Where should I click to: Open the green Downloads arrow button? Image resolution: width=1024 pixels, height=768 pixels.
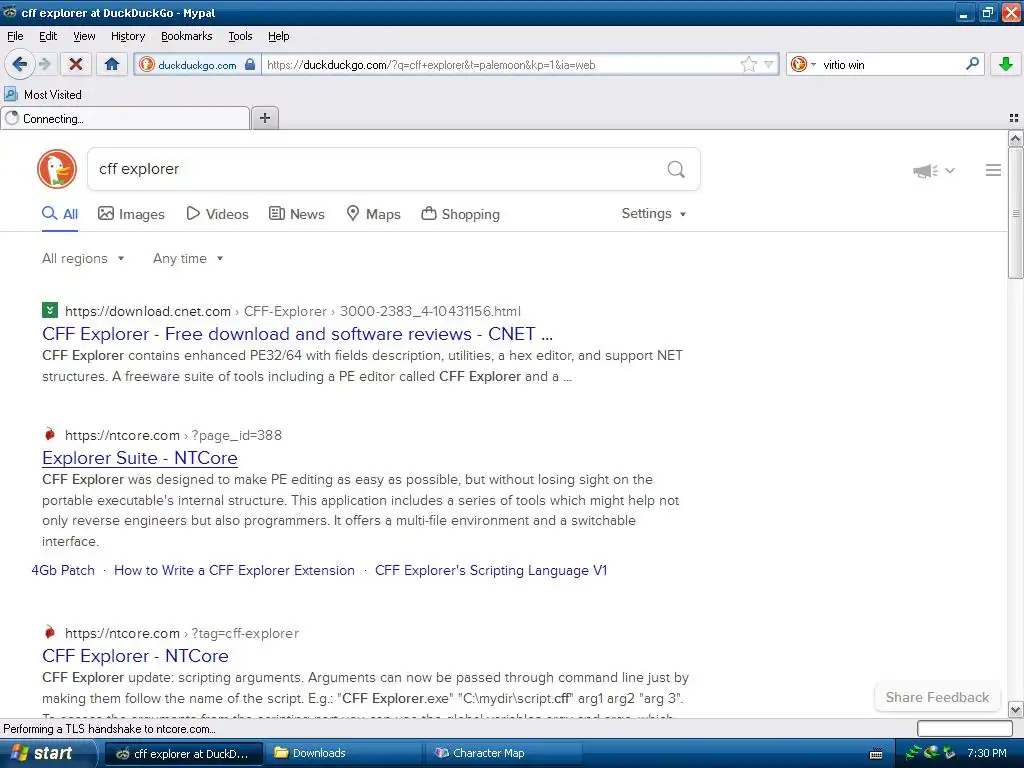(x=1006, y=64)
